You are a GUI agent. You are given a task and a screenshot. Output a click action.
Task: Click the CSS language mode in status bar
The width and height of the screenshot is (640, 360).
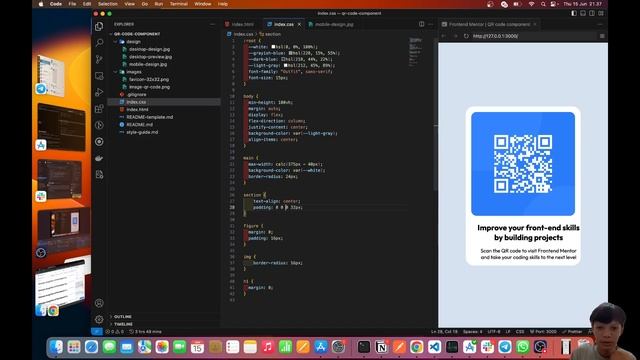click(520, 332)
